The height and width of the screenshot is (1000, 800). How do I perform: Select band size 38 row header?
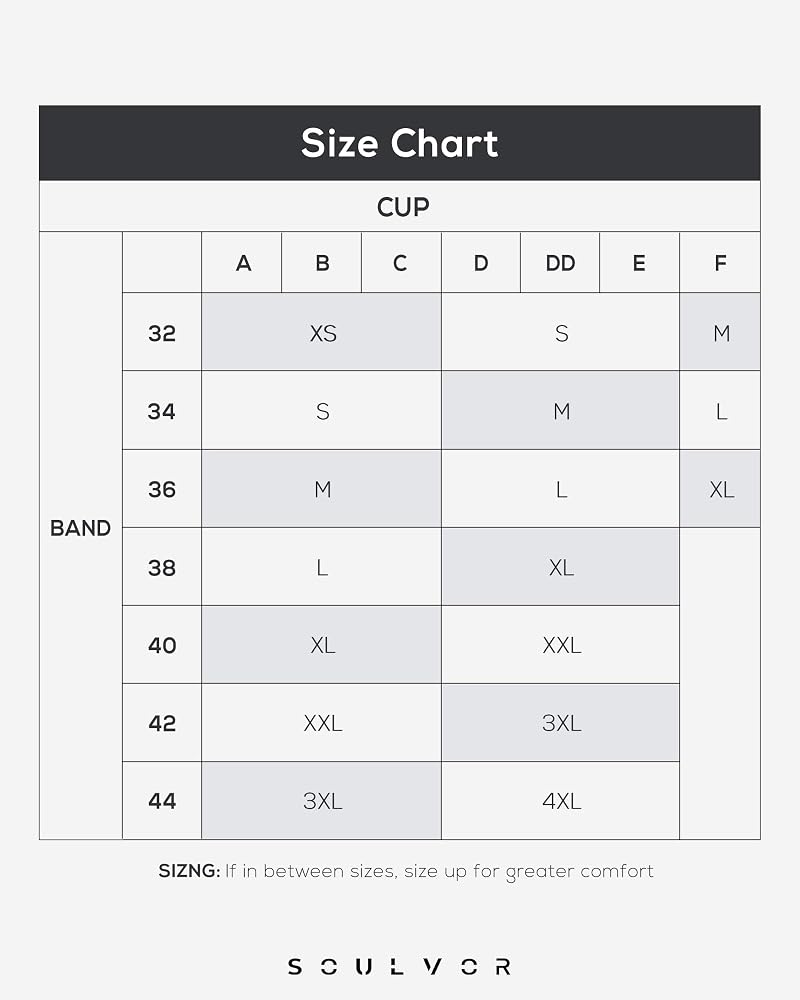point(162,567)
